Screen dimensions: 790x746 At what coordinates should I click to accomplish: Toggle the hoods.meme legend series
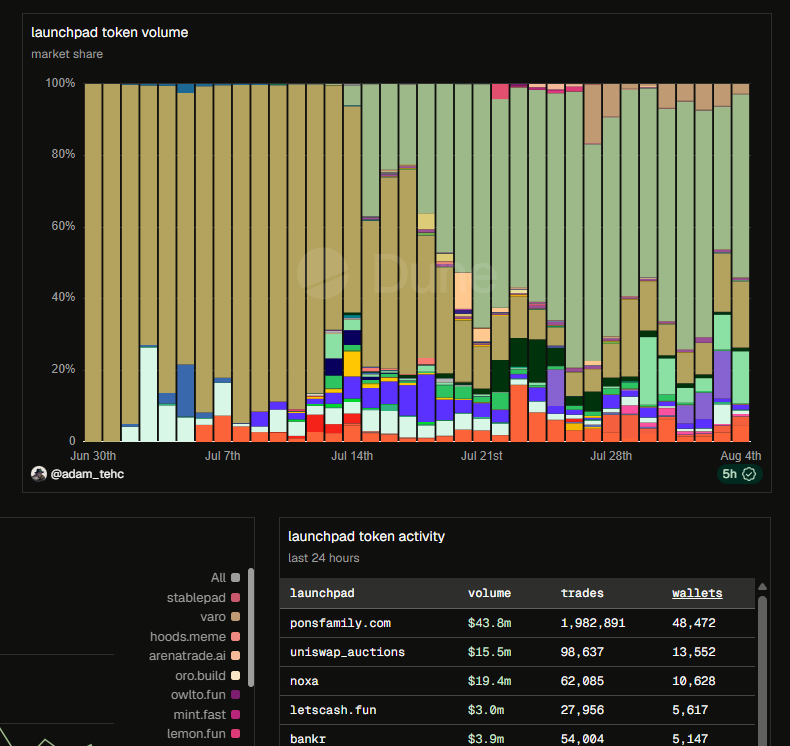click(x=194, y=637)
